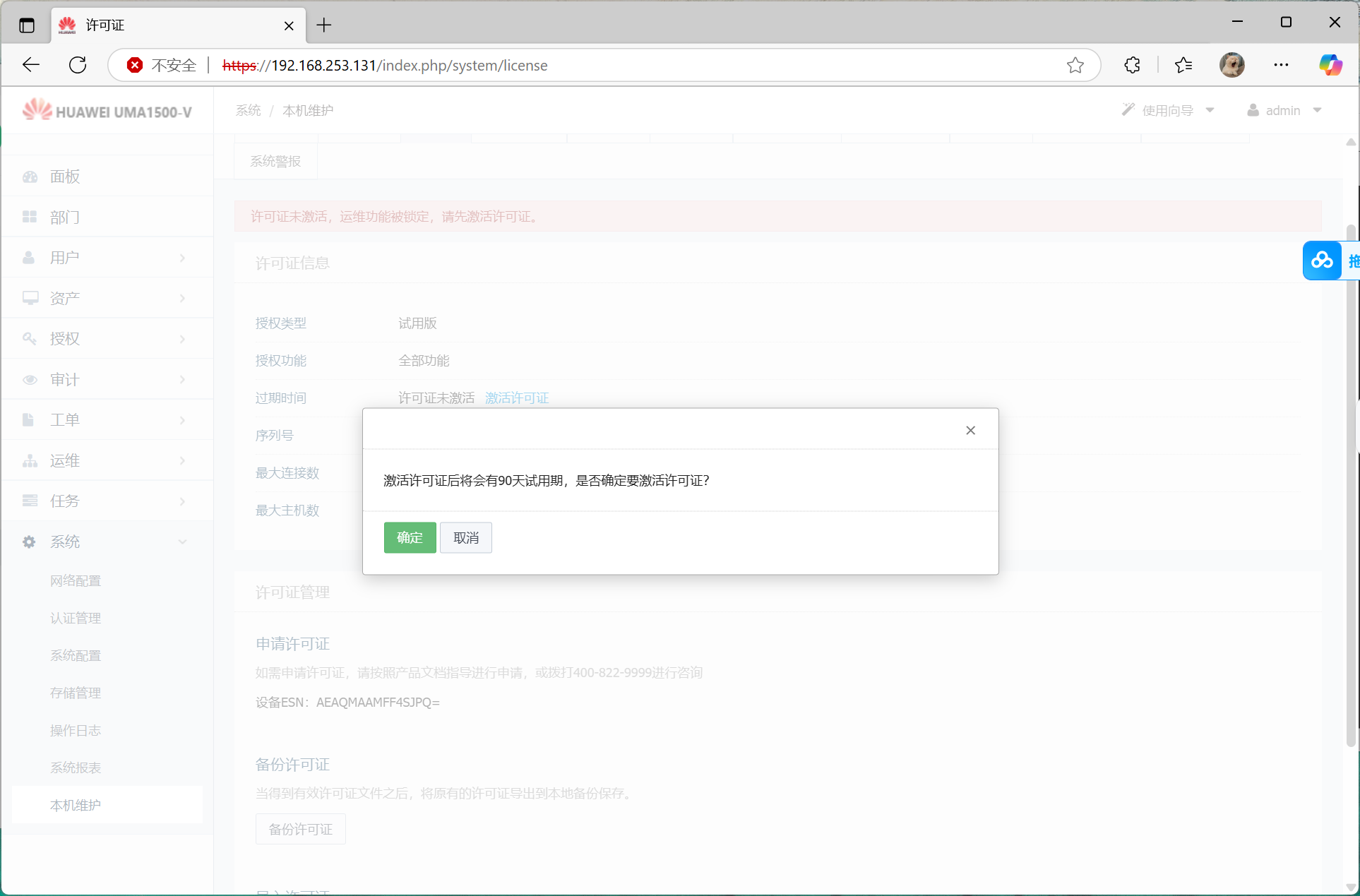Click the 资产 monitor icon in sidebar
Image resolution: width=1360 pixels, height=896 pixels.
30,298
